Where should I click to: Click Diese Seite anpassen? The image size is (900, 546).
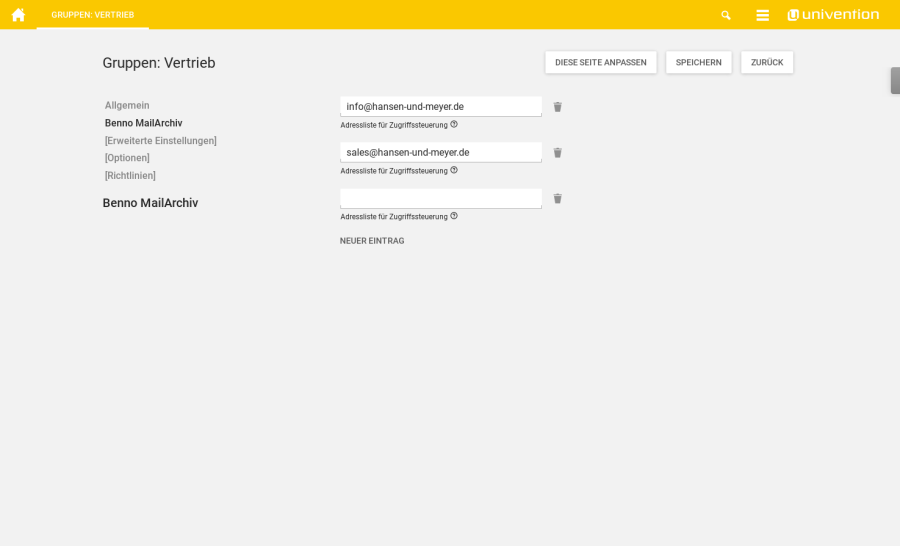pyautogui.click(x=600, y=62)
